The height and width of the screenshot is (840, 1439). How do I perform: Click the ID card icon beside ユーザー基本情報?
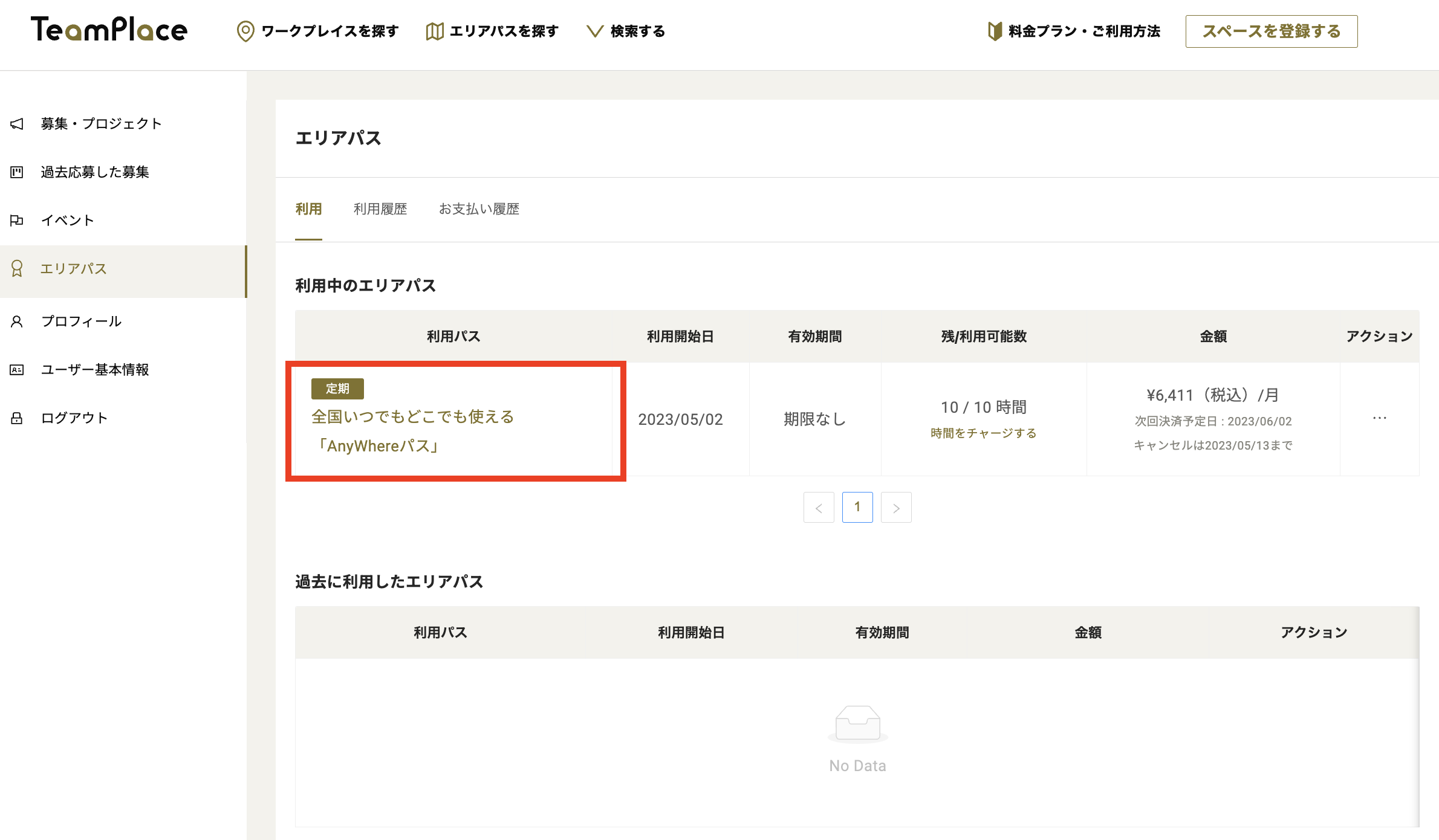coord(17,370)
